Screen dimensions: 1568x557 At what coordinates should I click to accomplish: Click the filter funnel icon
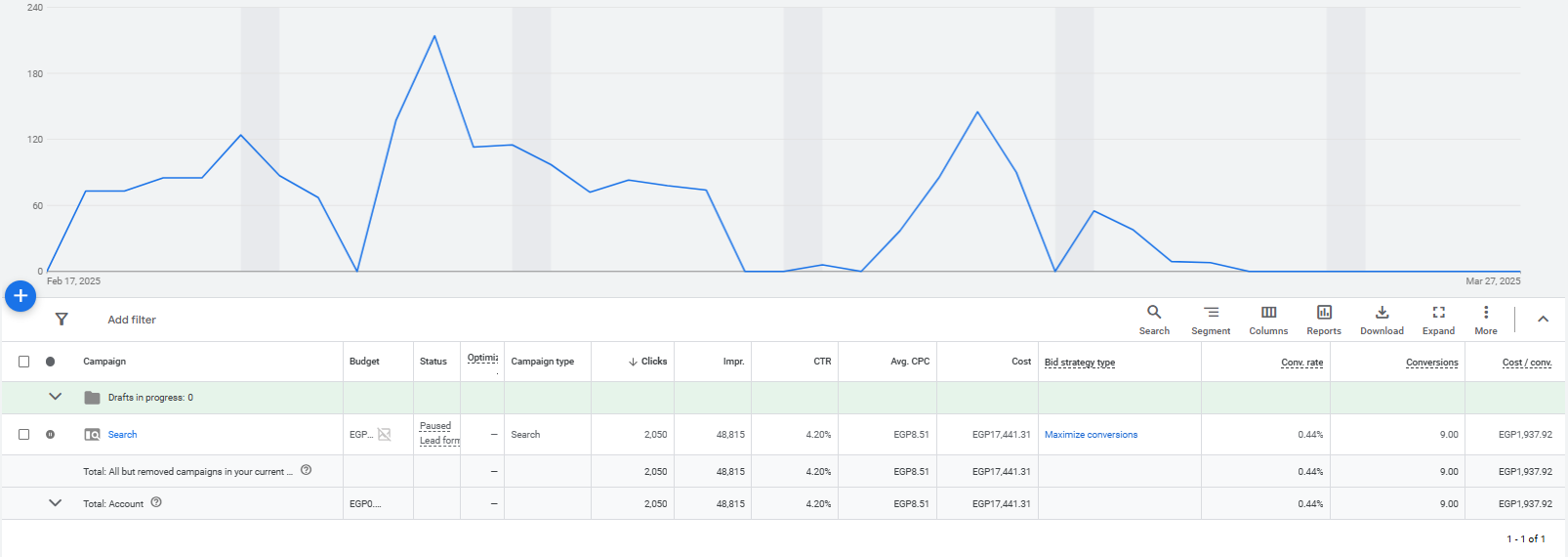(x=62, y=320)
